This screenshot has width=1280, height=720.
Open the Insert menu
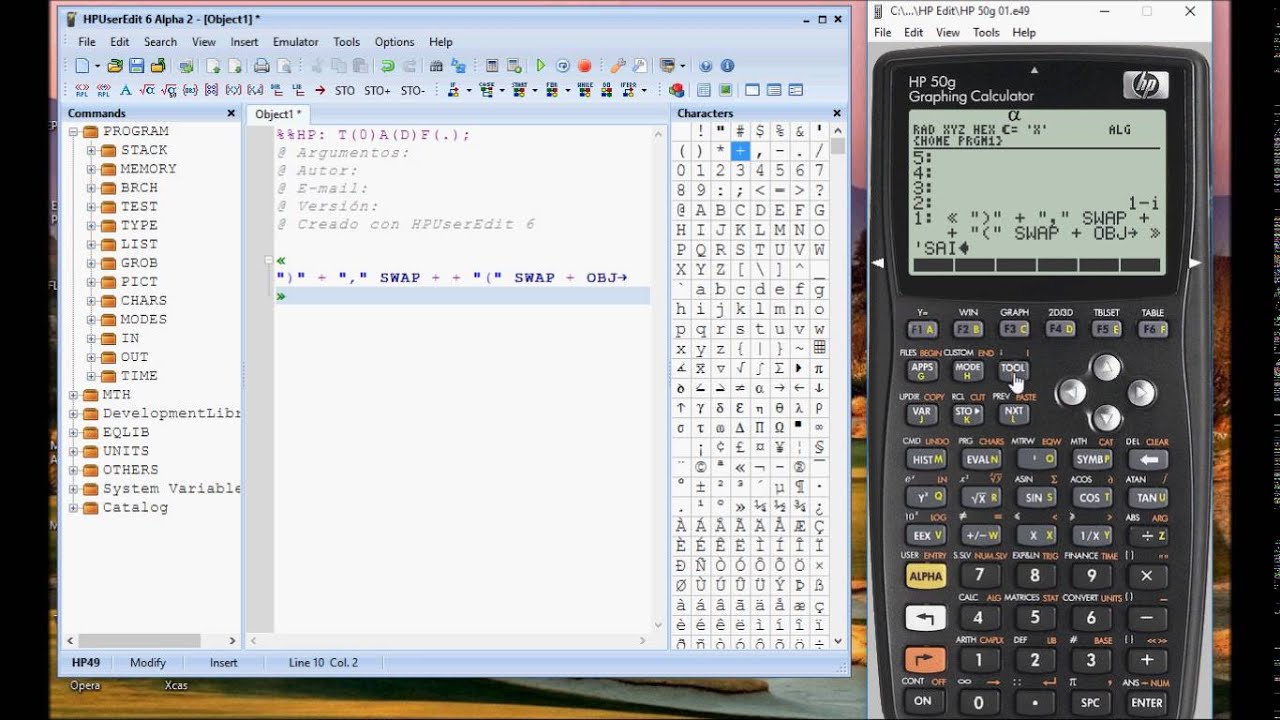coord(244,42)
